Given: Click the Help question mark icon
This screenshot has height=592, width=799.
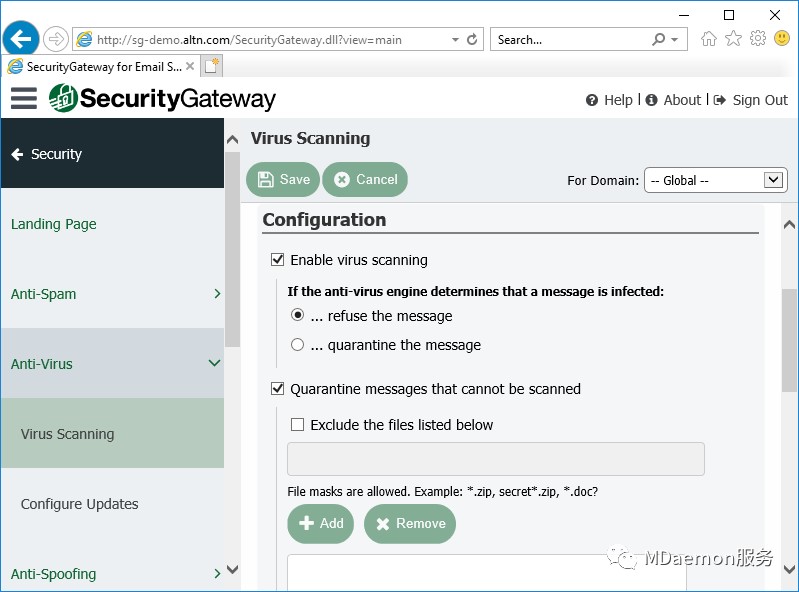Looking at the screenshot, I should pos(592,100).
